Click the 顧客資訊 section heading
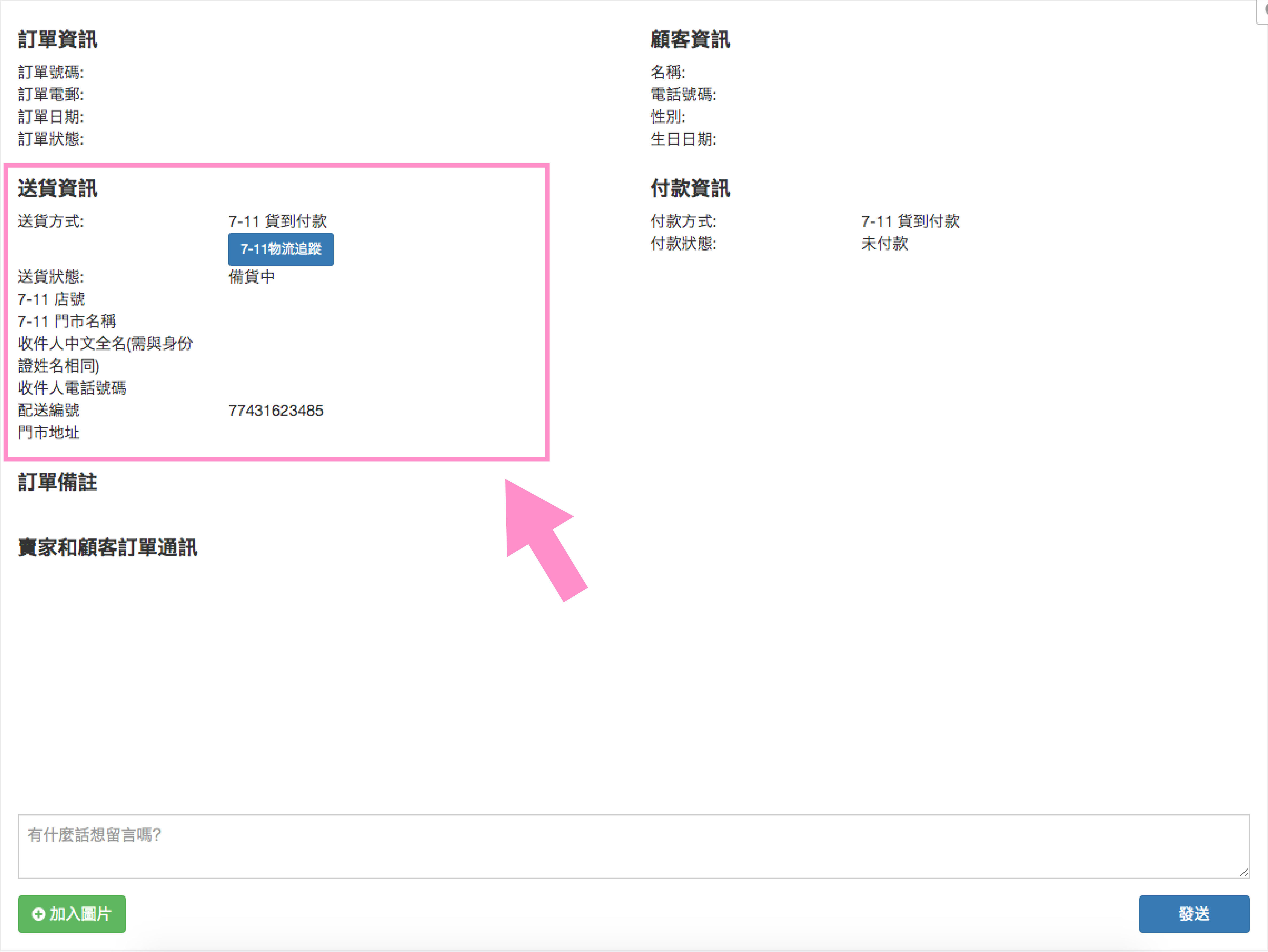 tap(690, 39)
